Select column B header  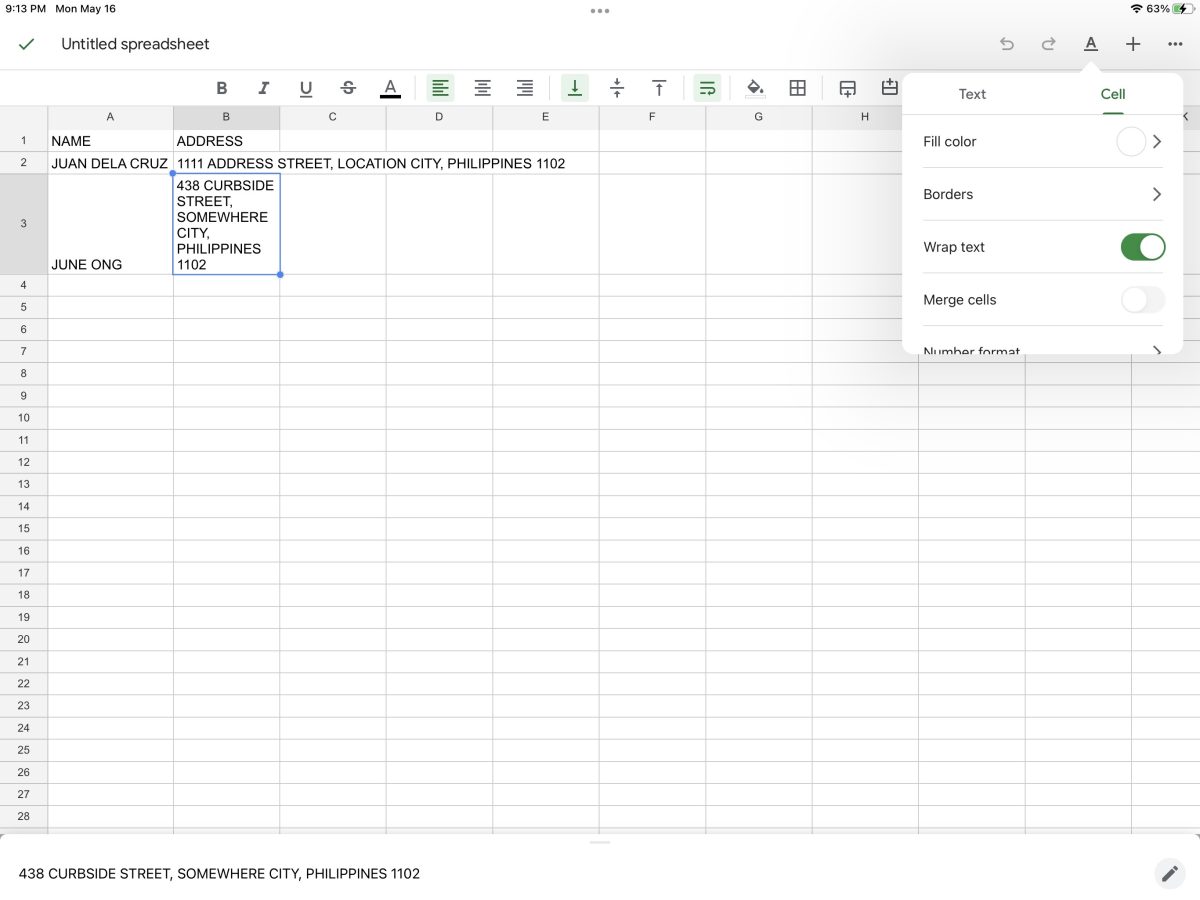(x=225, y=117)
